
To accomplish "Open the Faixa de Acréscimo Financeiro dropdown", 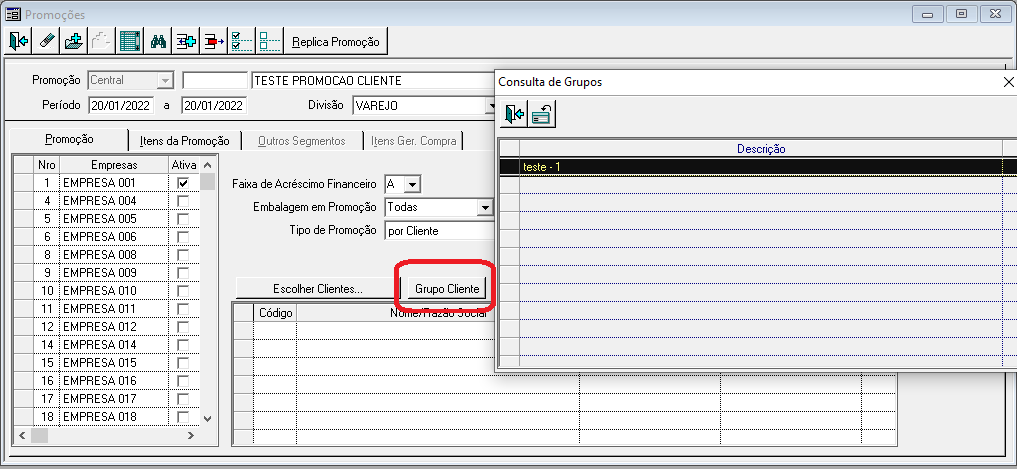I will click(412, 185).
